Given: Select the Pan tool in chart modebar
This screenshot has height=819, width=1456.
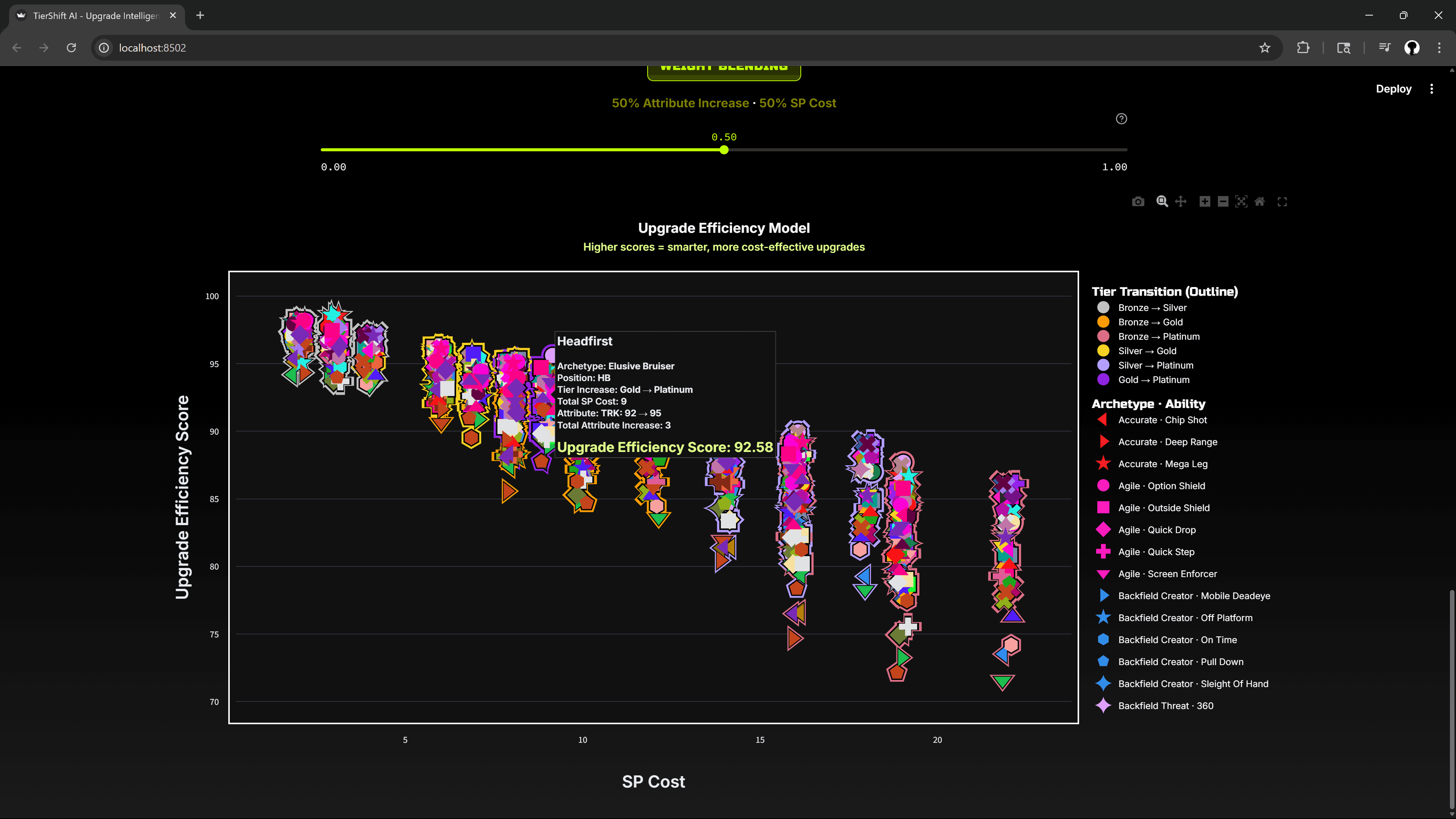Looking at the screenshot, I should pyautogui.click(x=1181, y=202).
